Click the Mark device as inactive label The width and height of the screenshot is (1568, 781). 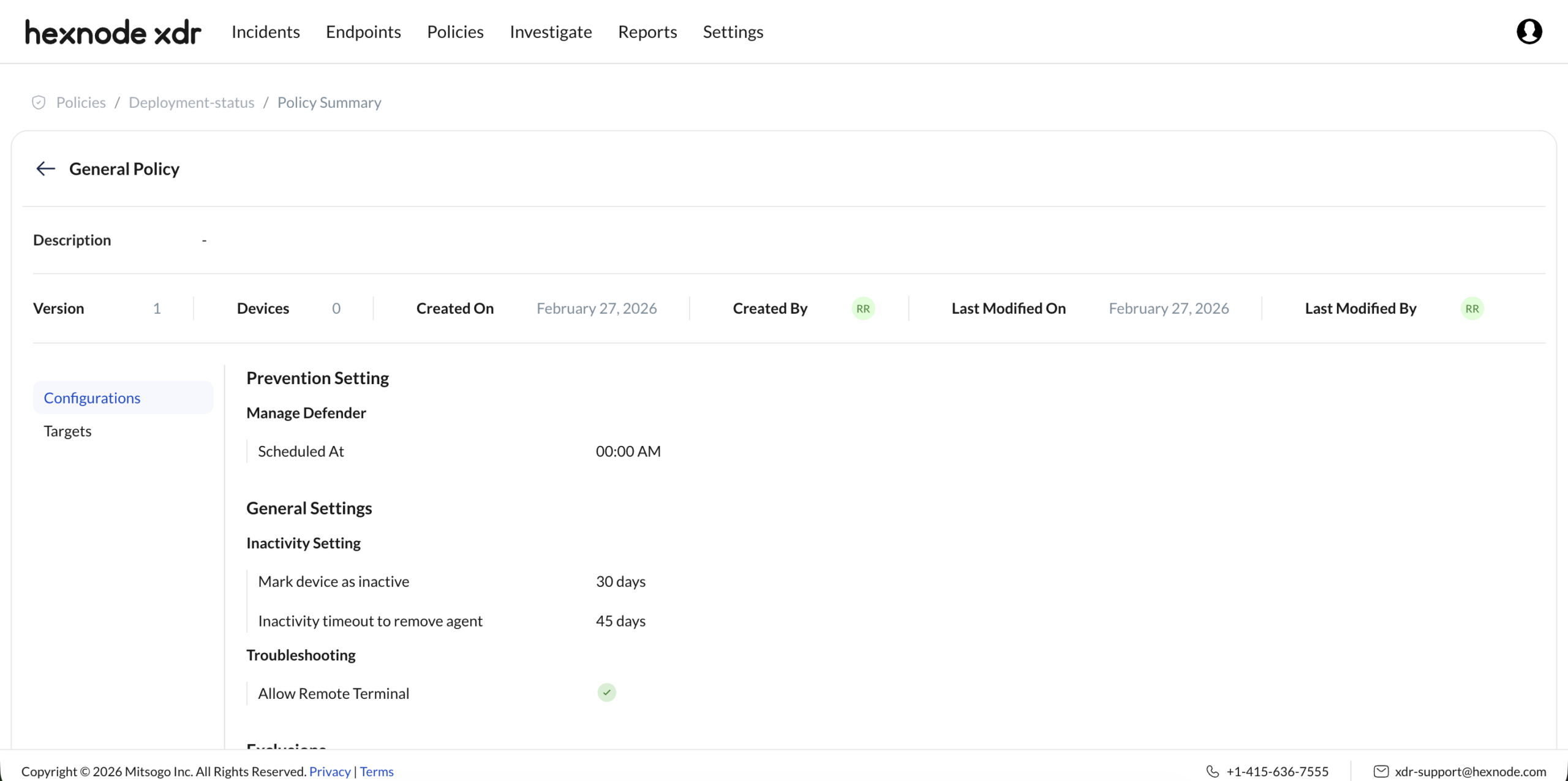(334, 581)
